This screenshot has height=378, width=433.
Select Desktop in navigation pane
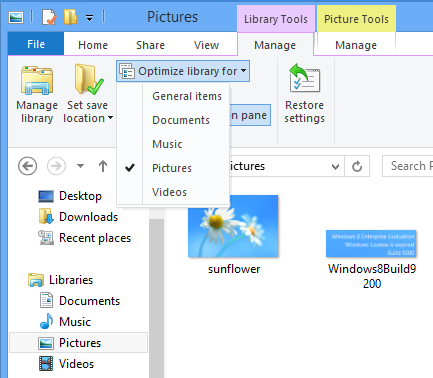(x=70, y=196)
